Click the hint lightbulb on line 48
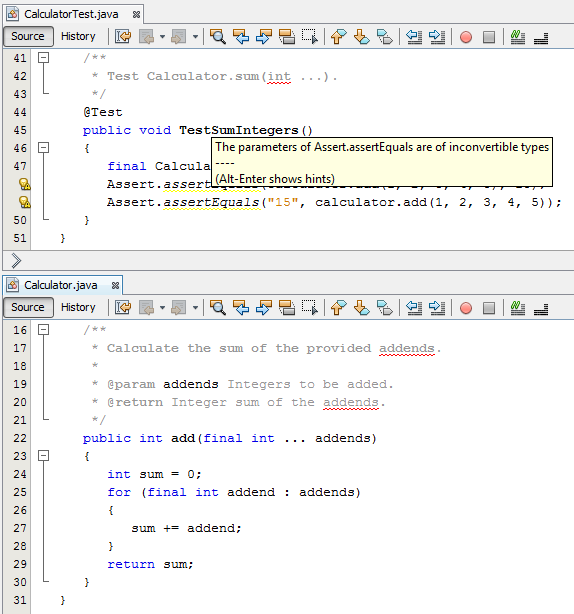Viewport: 574px width, 614px height. [25, 184]
